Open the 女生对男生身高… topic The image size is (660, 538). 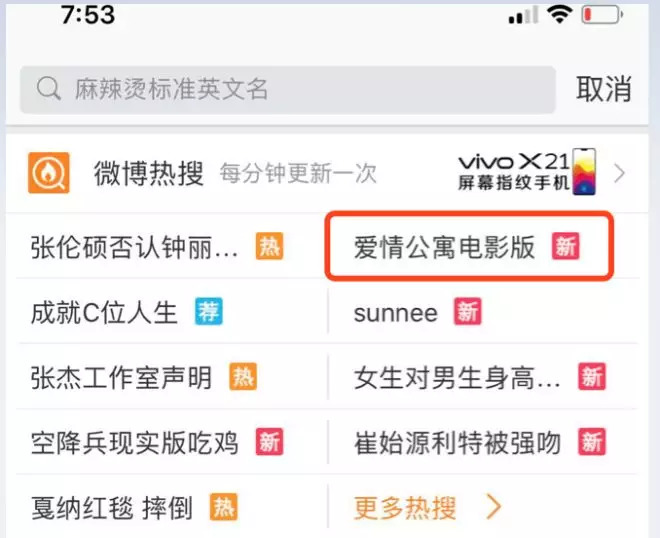(x=458, y=377)
